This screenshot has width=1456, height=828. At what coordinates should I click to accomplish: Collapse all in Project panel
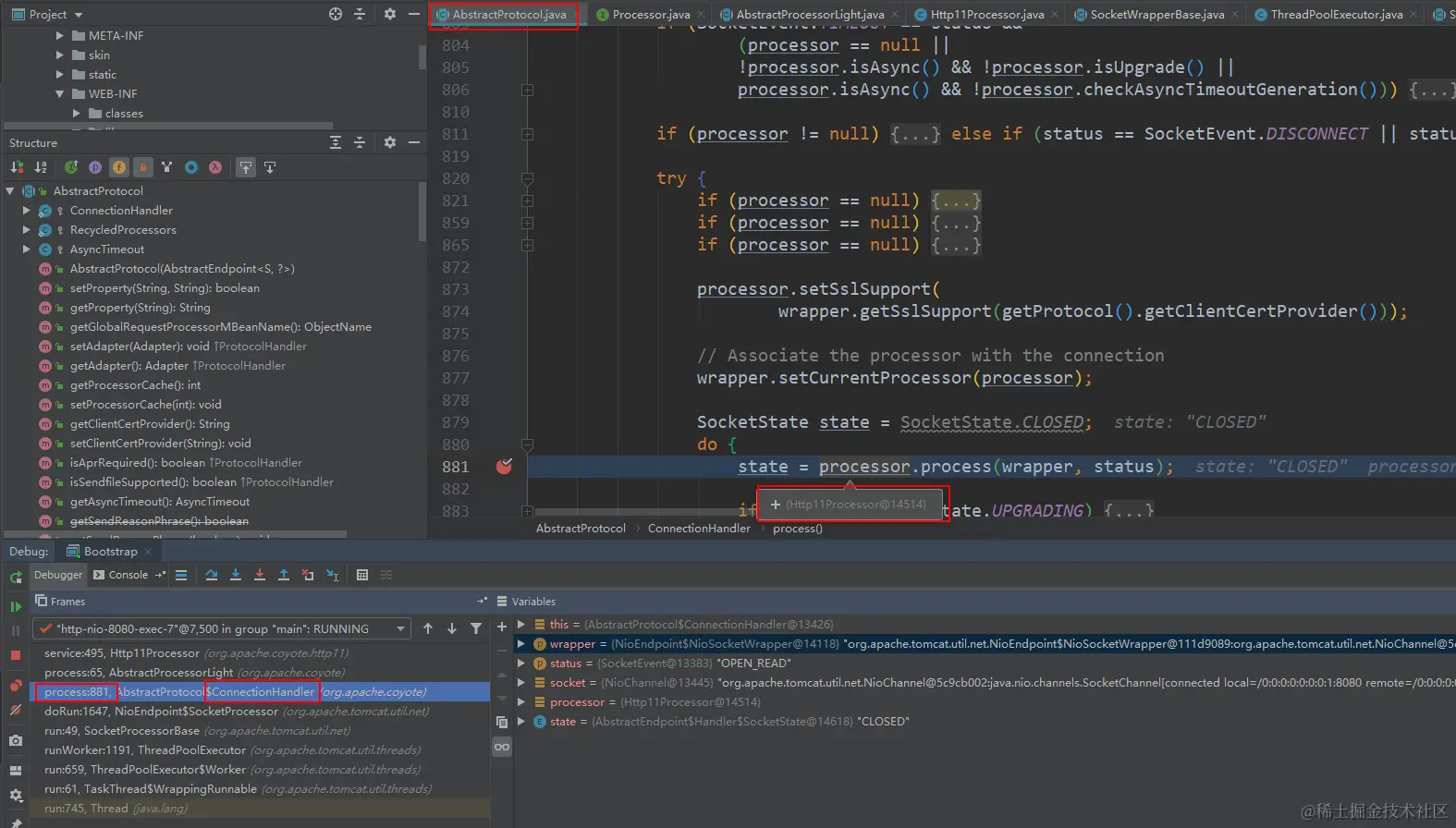coord(361,14)
